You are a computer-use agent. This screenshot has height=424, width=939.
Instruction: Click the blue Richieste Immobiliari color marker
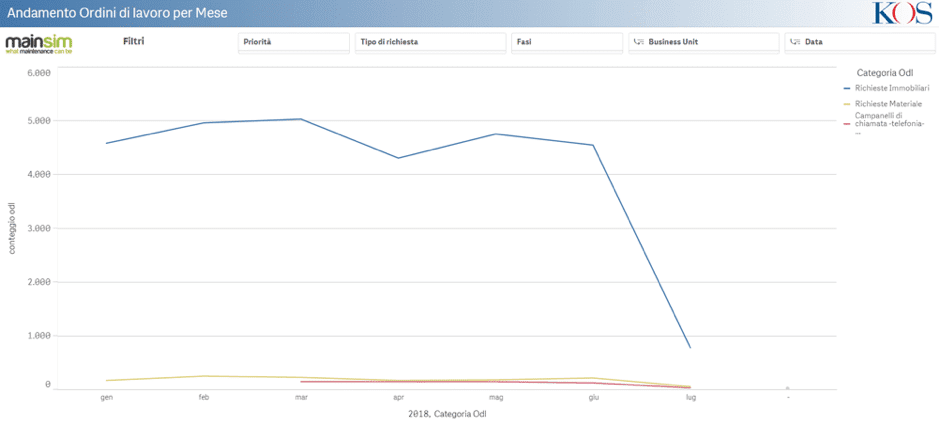pos(847,89)
